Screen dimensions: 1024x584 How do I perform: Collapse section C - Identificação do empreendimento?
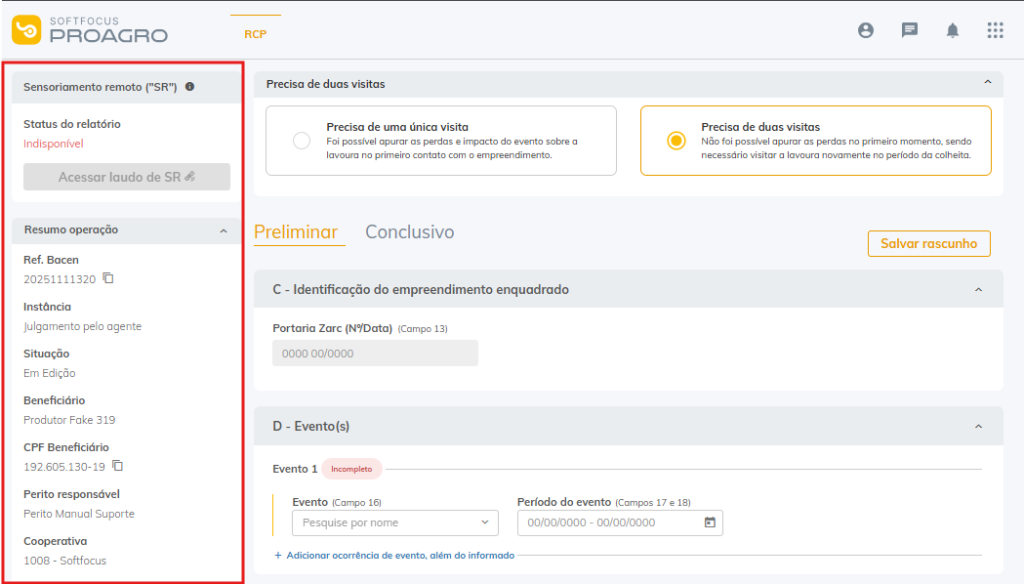(978, 289)
